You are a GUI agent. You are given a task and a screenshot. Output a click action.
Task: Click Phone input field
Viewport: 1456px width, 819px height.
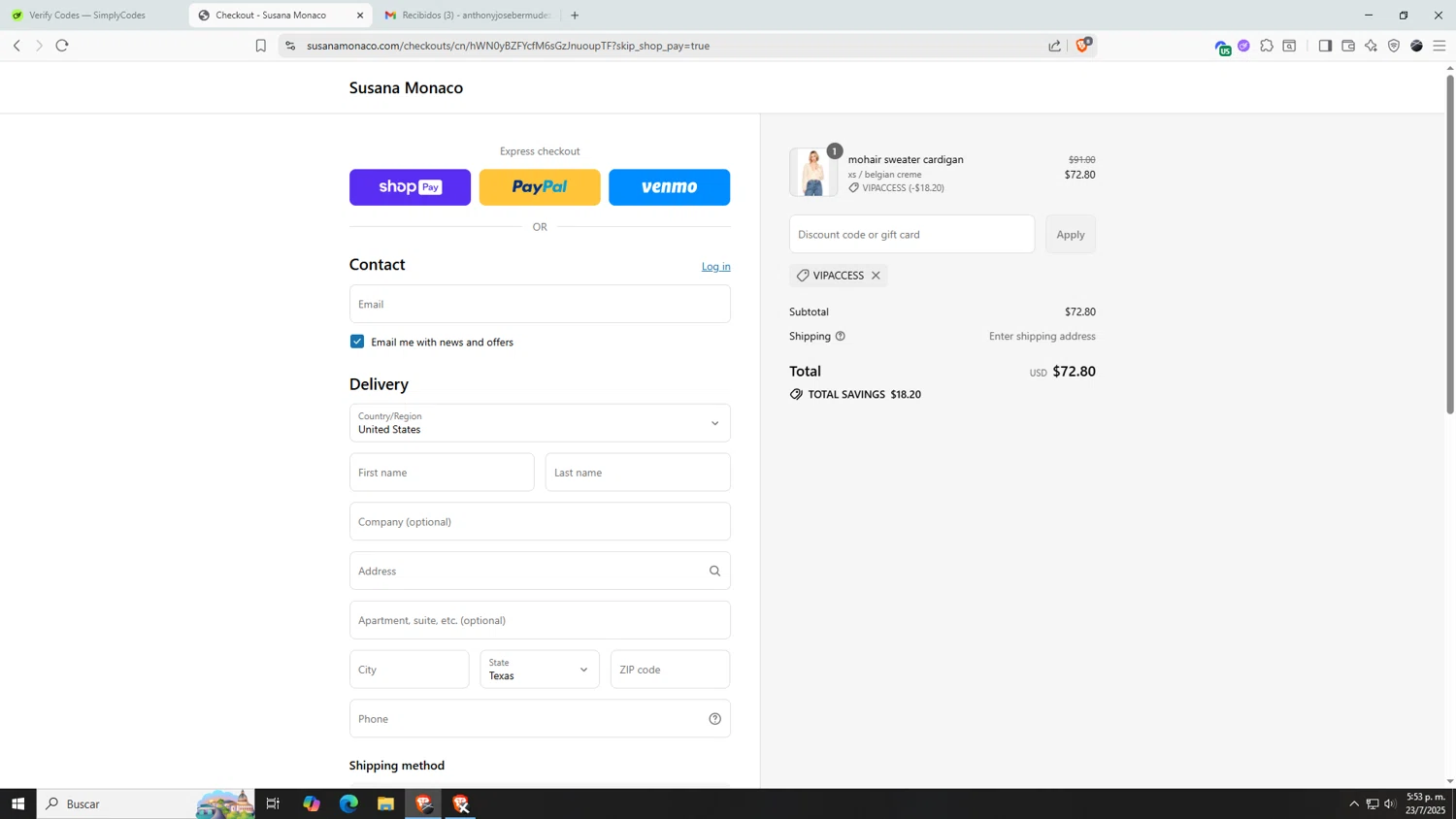(540, 719)
